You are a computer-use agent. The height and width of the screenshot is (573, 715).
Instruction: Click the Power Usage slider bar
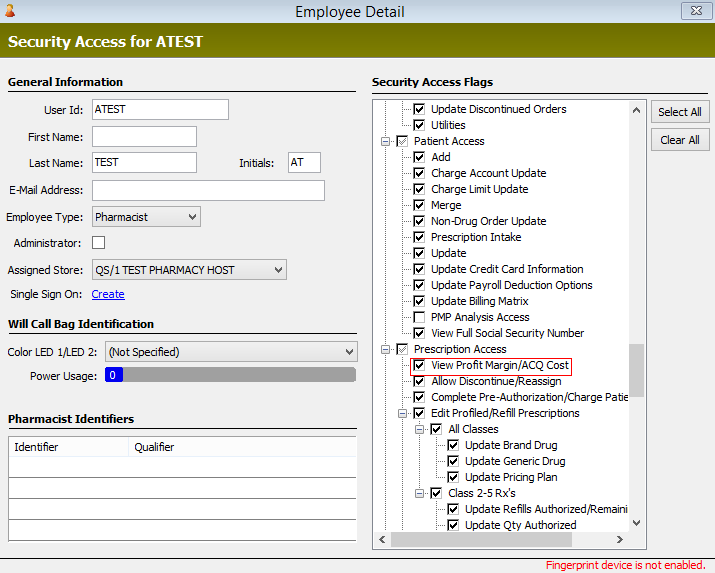coord(231,375)
